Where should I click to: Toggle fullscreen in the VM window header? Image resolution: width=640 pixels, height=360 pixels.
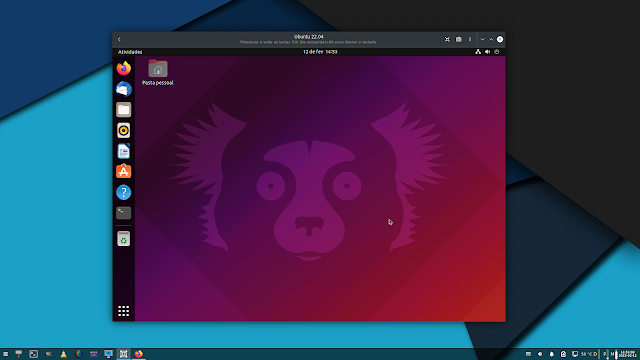pos(447,40)
